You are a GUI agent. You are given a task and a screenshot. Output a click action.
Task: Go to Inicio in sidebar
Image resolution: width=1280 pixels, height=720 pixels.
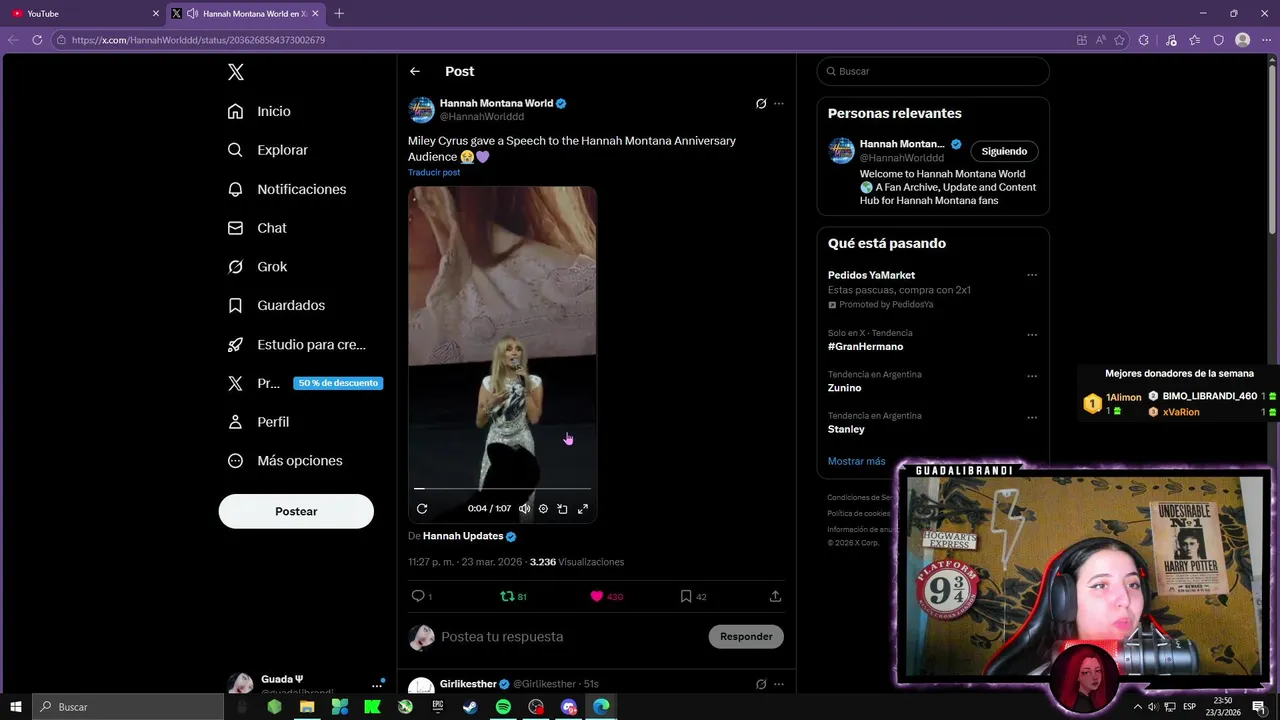[x=259, y=111]
